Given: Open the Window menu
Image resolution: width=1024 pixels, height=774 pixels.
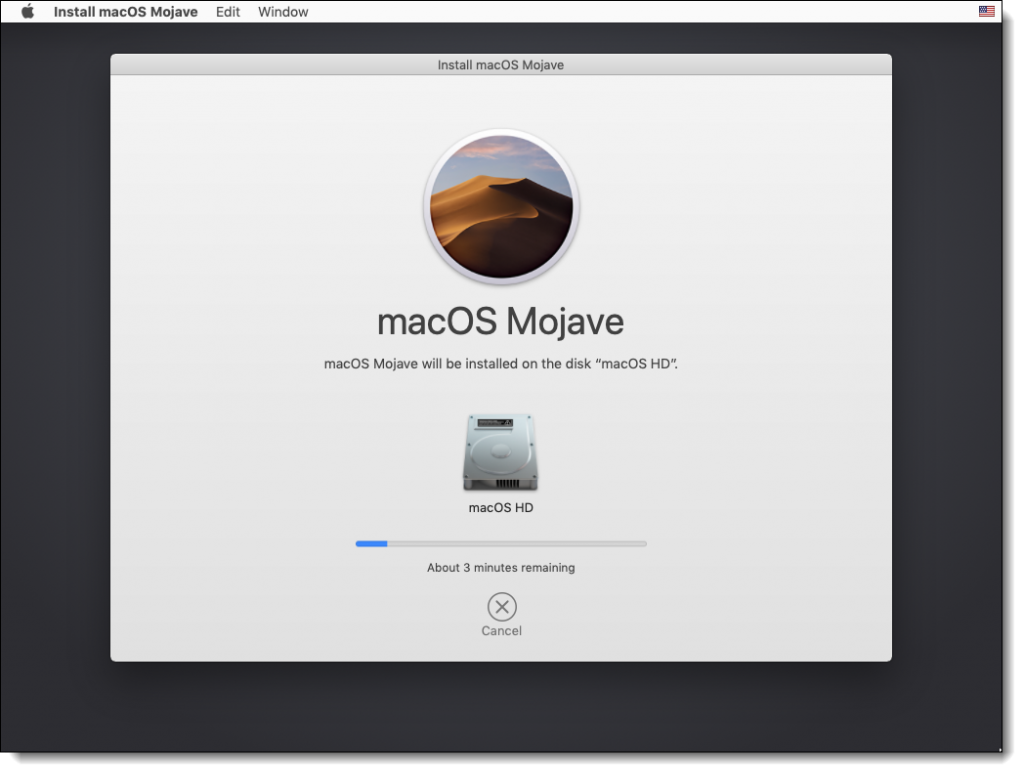Looking at the screenshot, I should [283, 12].
